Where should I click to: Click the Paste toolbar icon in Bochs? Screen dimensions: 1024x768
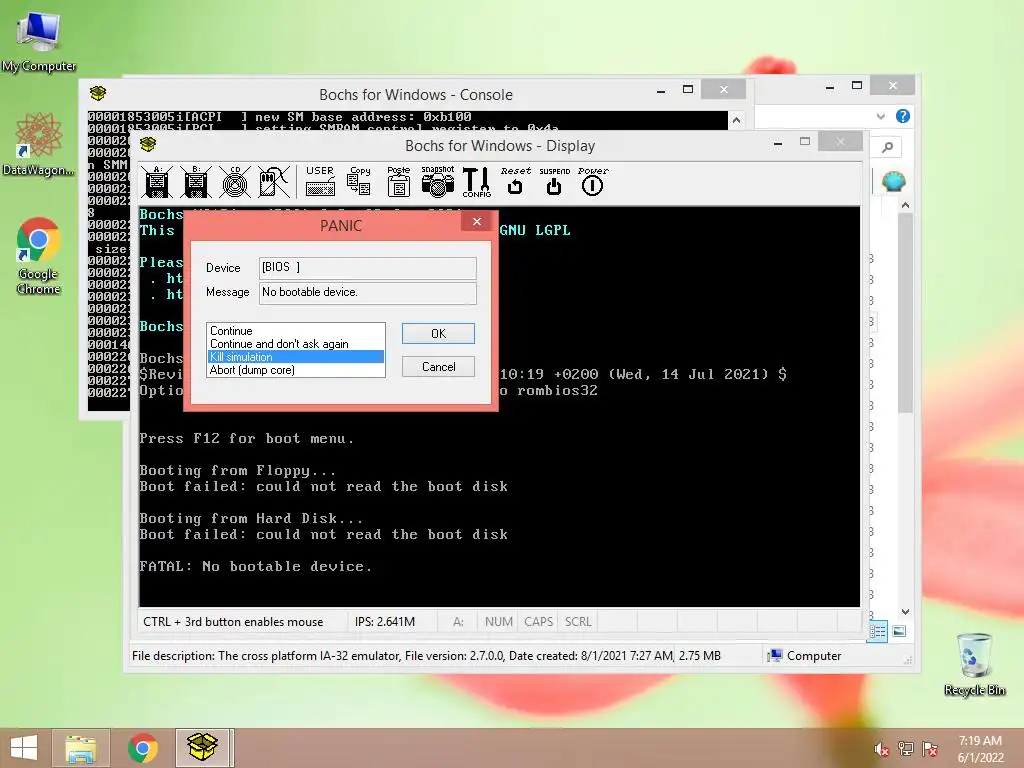coord(398,181)
